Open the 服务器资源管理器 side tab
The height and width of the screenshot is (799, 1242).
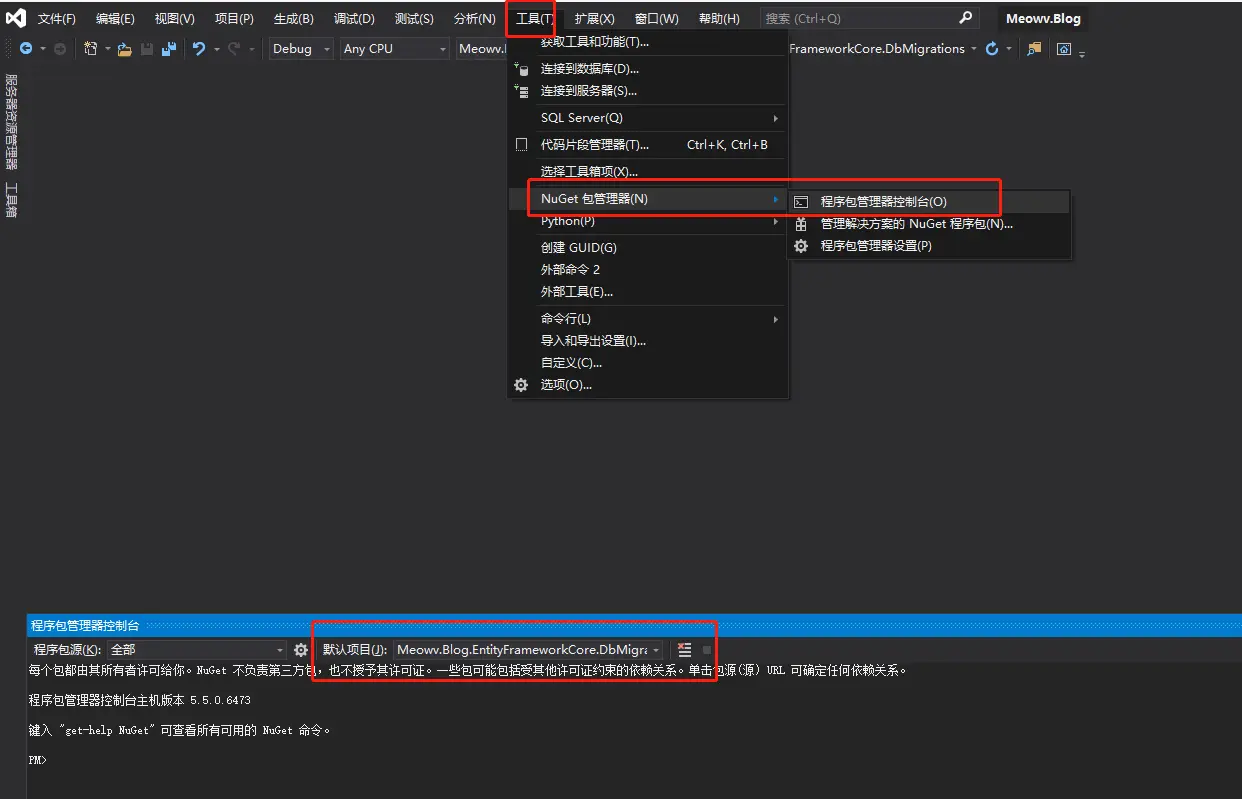[11, 121]
